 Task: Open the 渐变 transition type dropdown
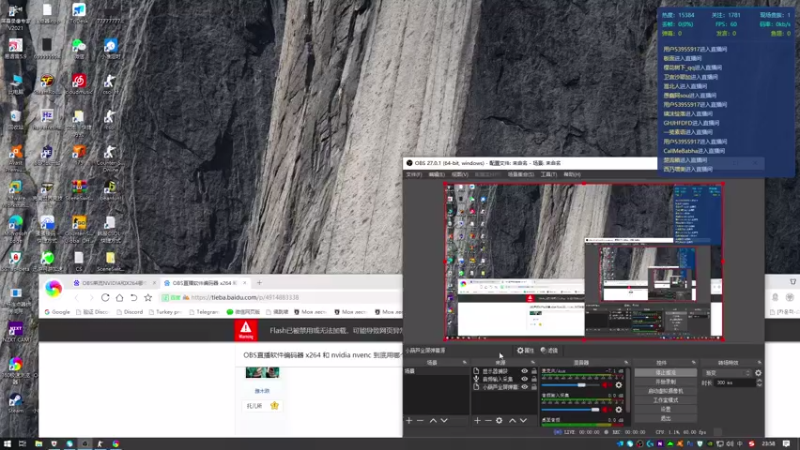pyautogui.click(x=728, y=373)
